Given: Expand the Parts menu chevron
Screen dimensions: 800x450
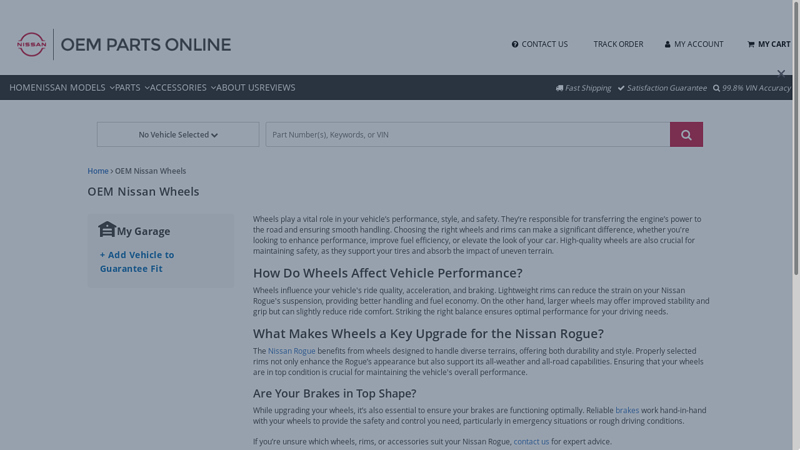Looking at the screenshot, I should tap(147, 88).
